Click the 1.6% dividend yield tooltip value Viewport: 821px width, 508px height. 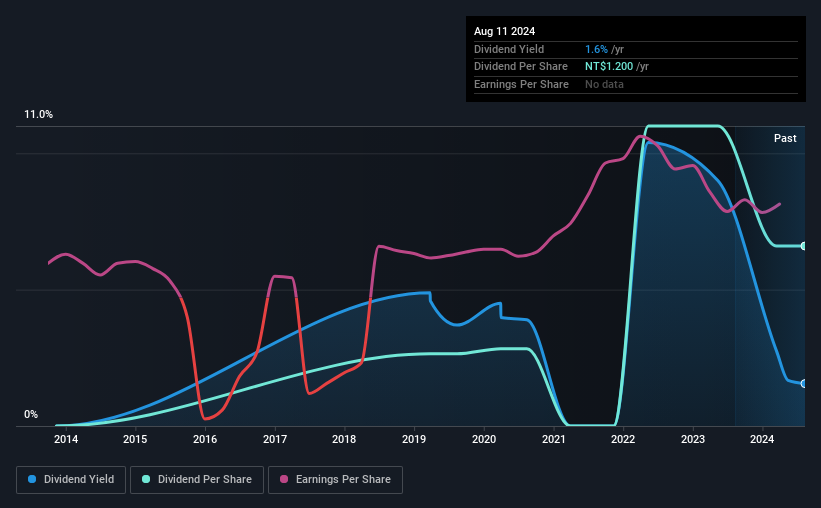tap(595, 49)
